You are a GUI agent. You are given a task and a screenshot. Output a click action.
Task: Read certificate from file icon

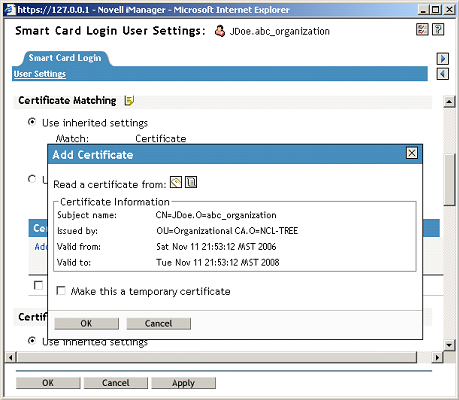191,182
